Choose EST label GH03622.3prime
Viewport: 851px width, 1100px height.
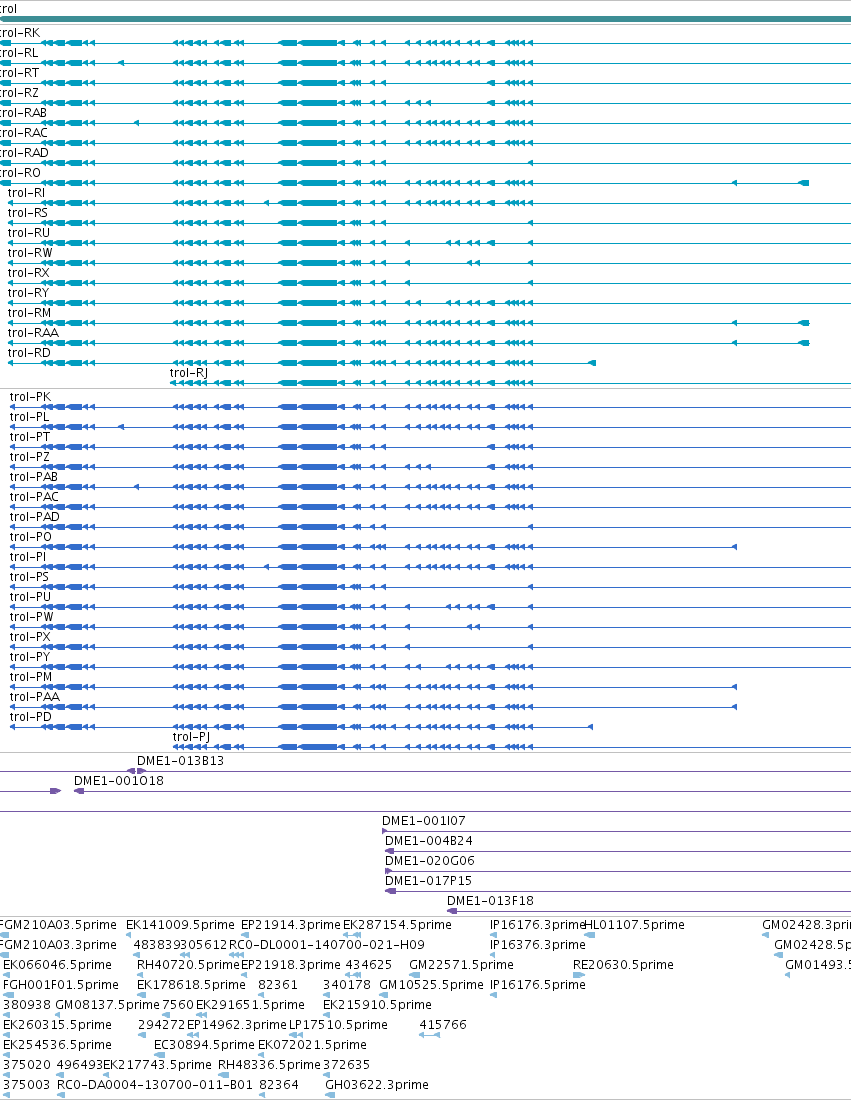pos(377,1085)
